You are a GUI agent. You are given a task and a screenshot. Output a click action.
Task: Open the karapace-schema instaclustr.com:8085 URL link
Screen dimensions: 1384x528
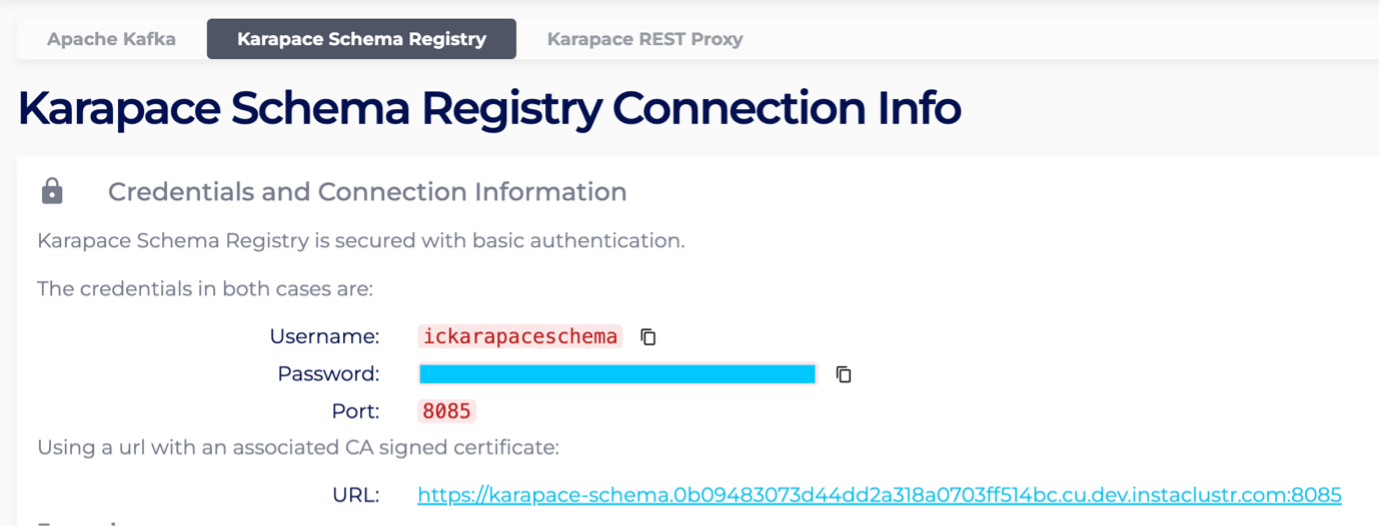[x=879, y=494]
